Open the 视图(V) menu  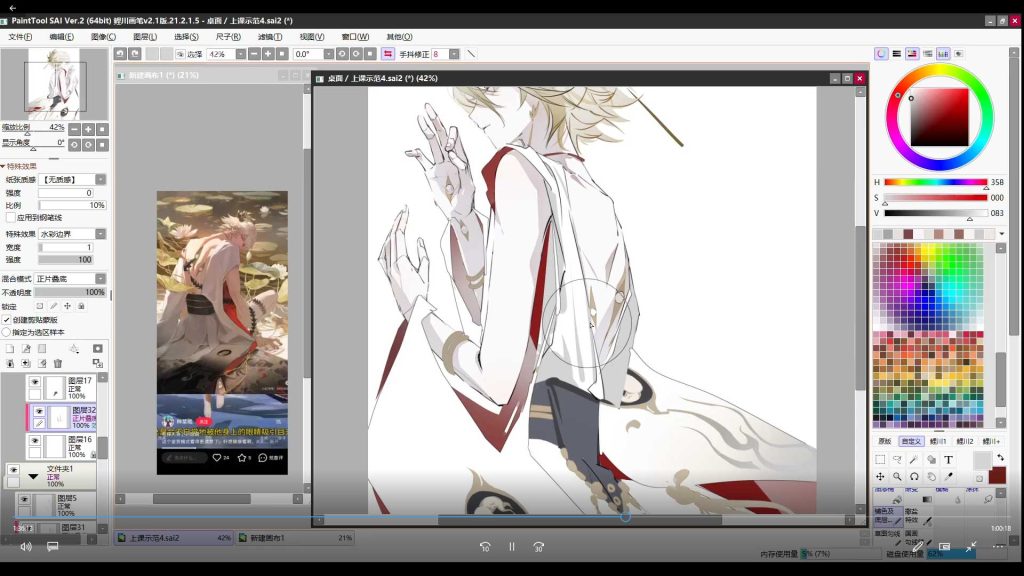tap(312, 37)
